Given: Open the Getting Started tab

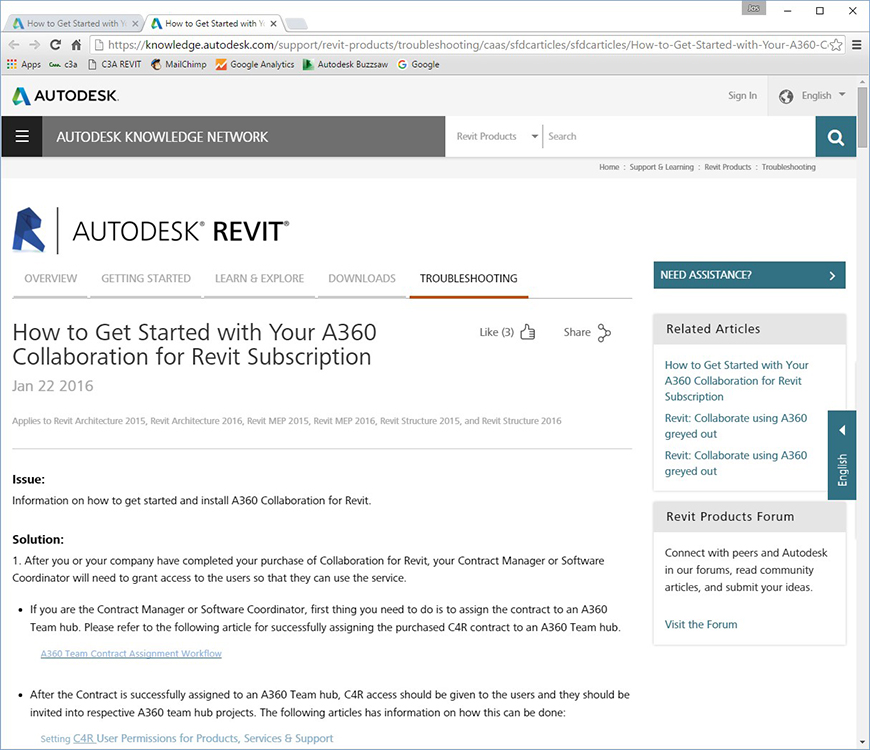Looking at the screenshot, I should point(146,278).
